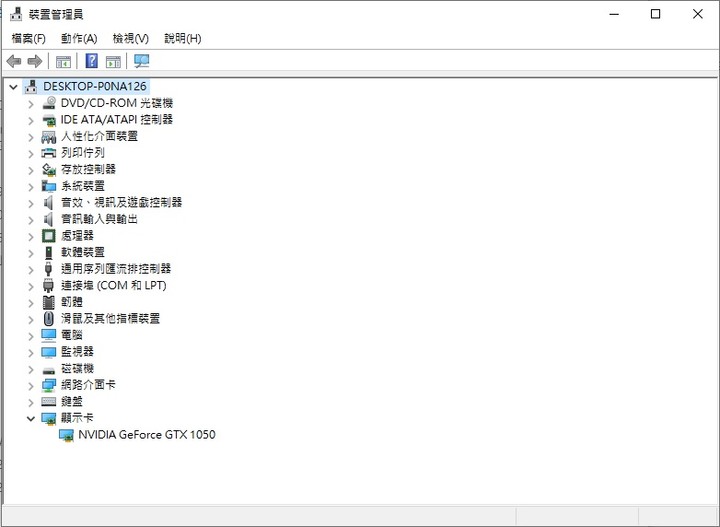Maximize the 裝置管理員 window
The width and height of the screenshot is (720, 527).
point(655,14)
